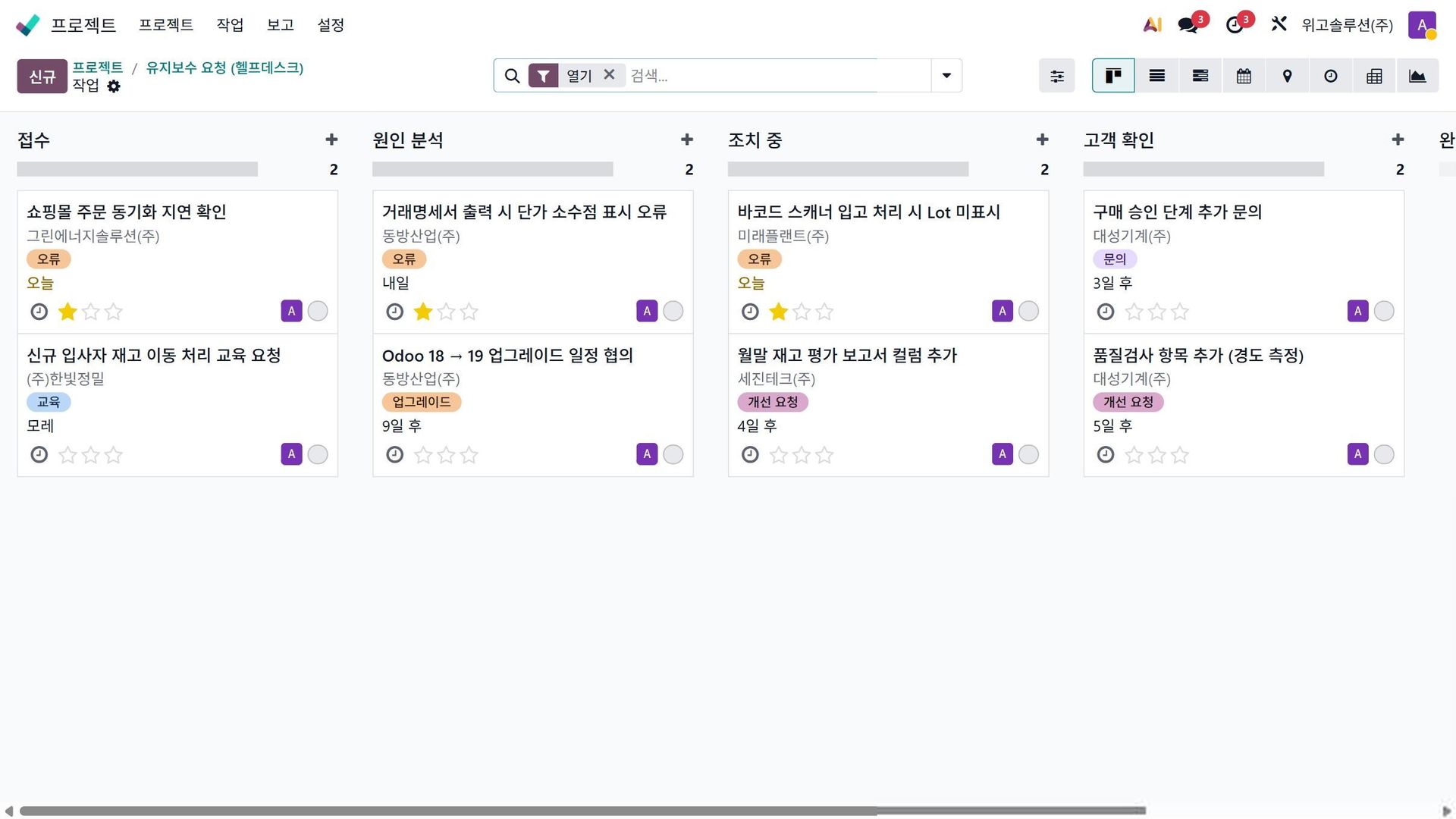
Task: Open the Pivot table view icon
Action: pyautogui.click(x=1374, y=76)
